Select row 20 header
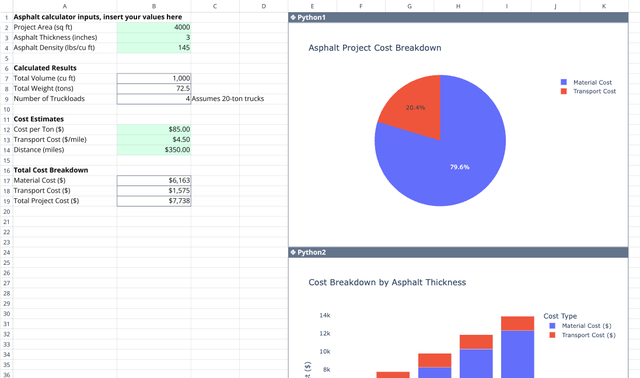The width and height of the screenshot is (640, 378). 7,211
